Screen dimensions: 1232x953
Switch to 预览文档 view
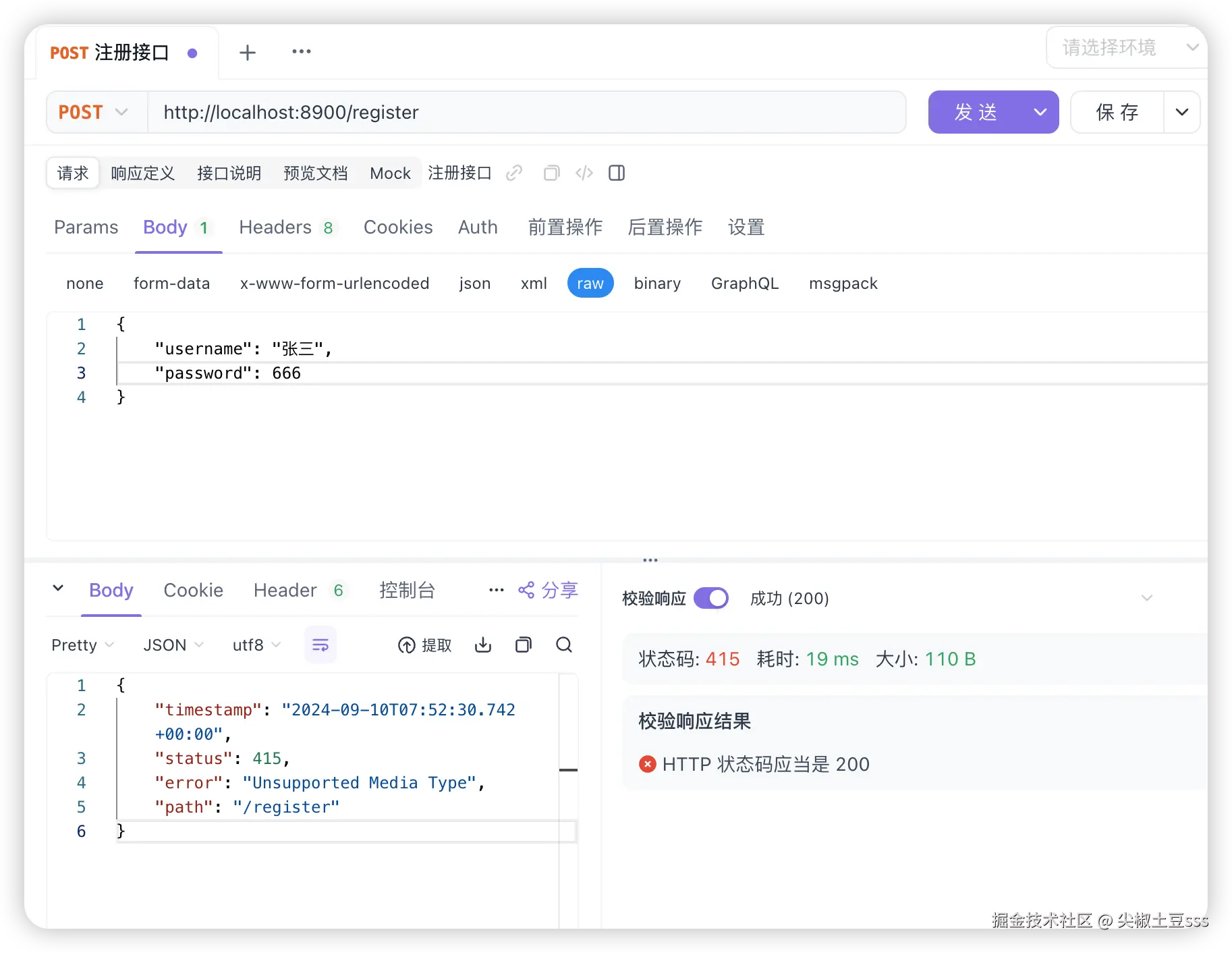(x=316, y=173)
